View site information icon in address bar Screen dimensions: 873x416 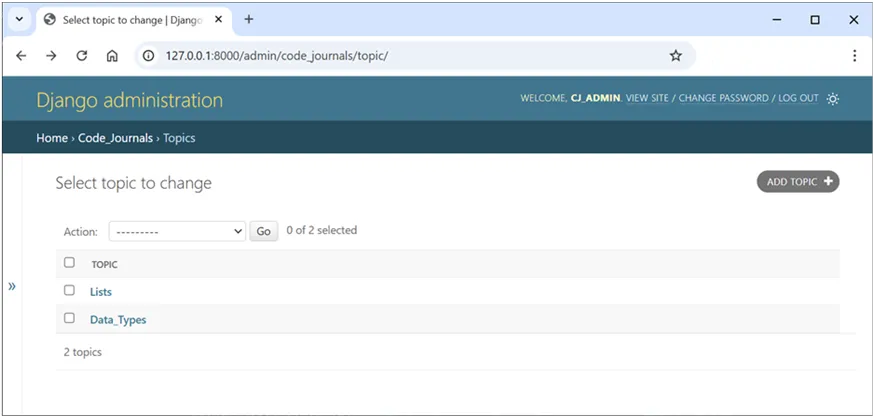pos(148,56)
